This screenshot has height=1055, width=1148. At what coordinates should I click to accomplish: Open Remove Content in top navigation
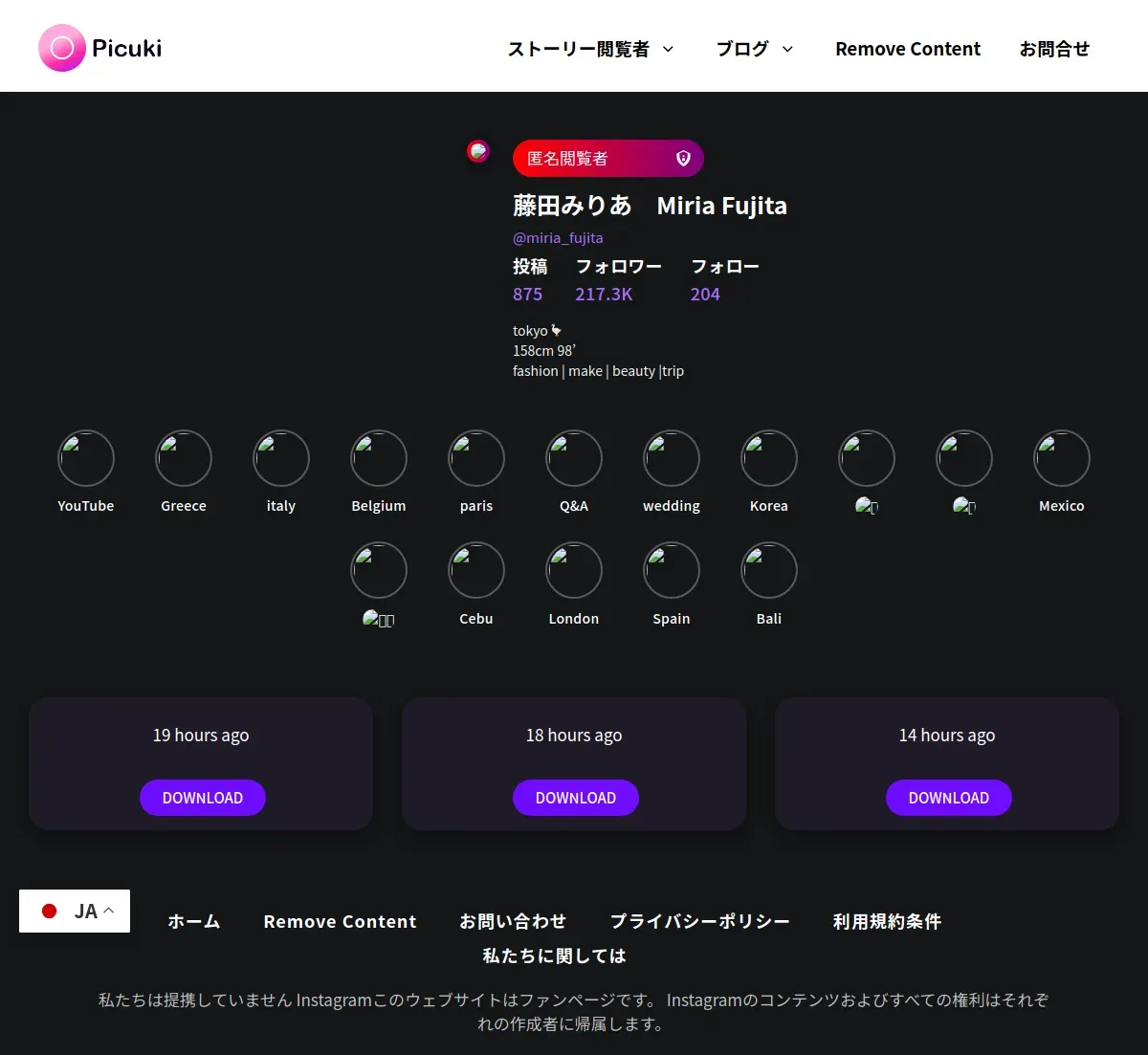(908, 49)
